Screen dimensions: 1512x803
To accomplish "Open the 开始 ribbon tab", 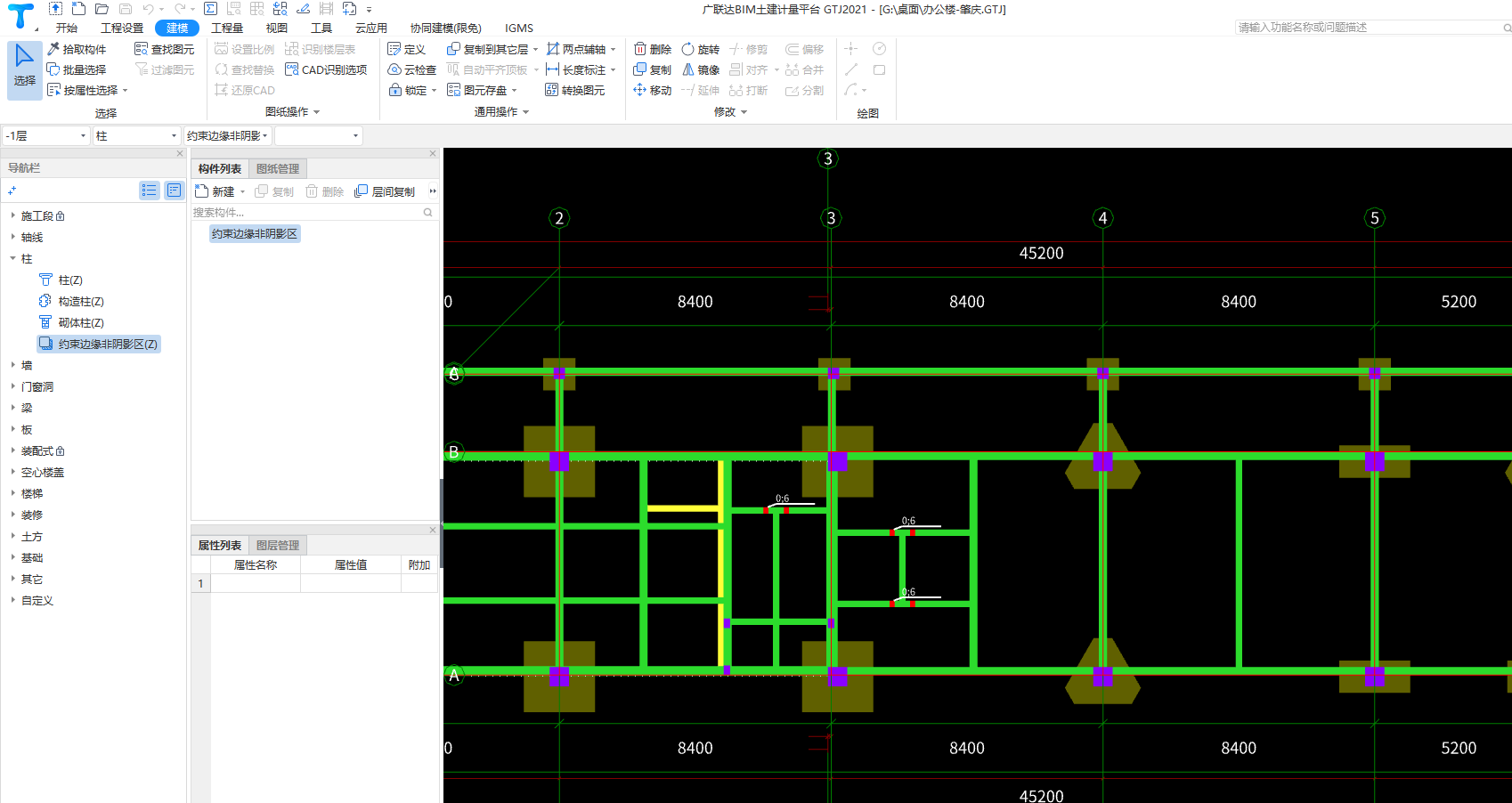I will click(x=67, y=28).
